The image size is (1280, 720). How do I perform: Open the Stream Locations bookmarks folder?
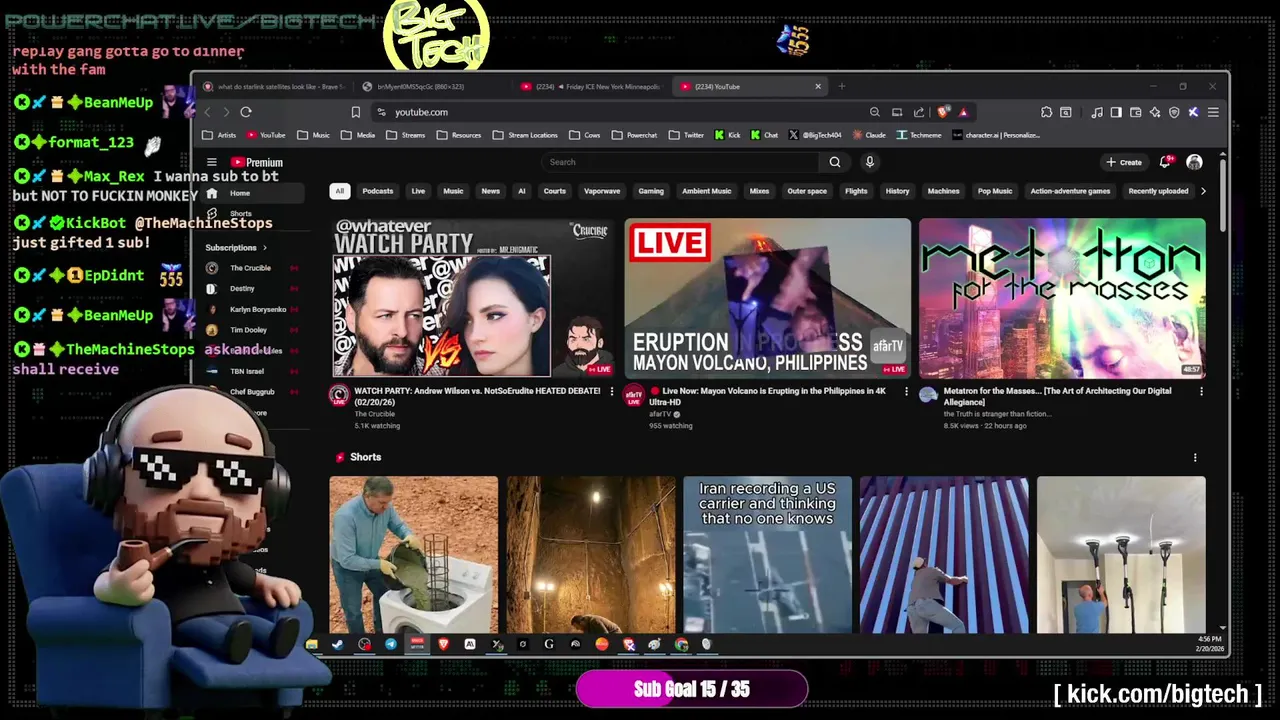coord(525,135)
